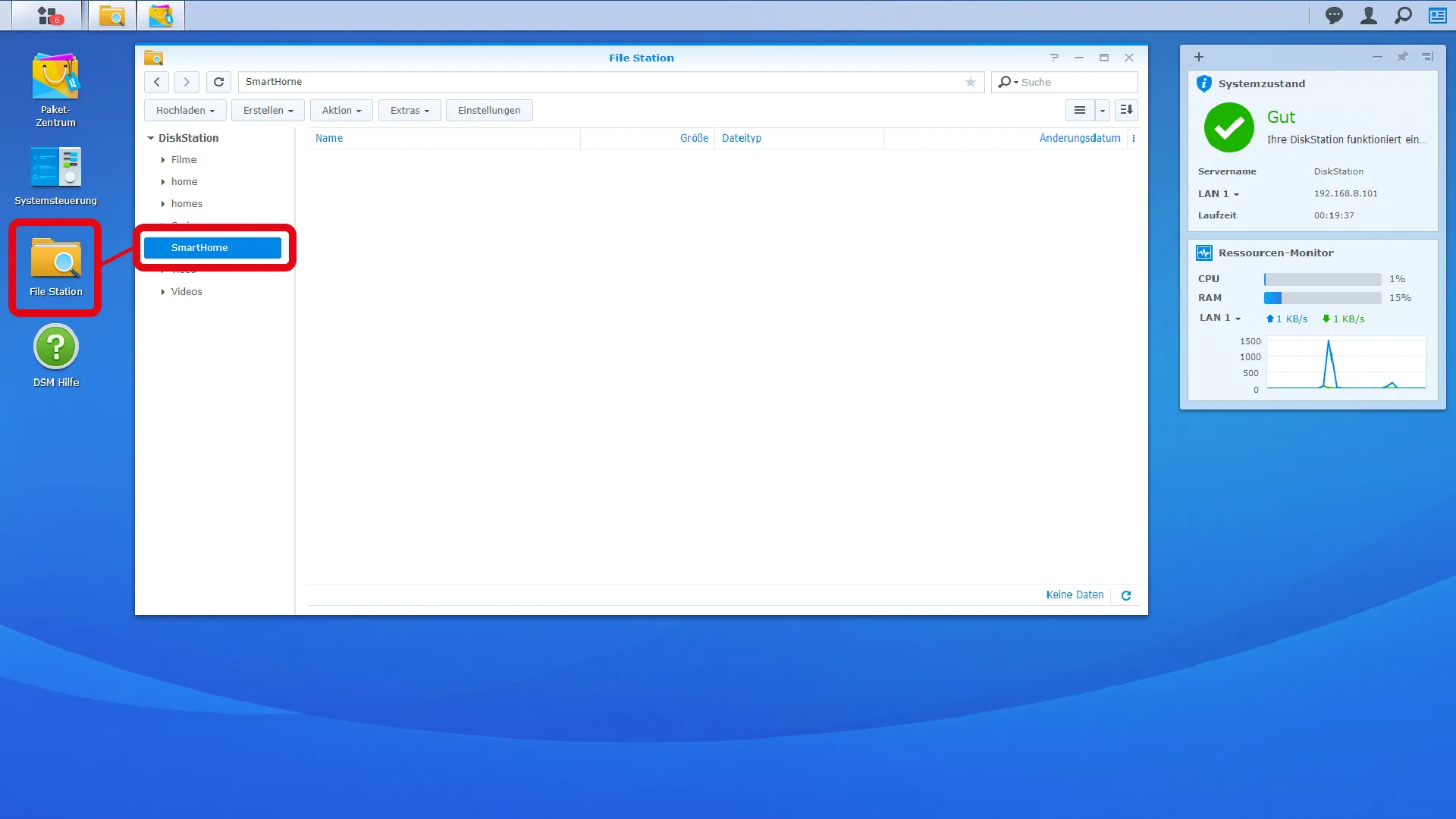This screenshot has height=819, width=1456.
Task: Go back in File Station navigation
Action: pyautogui.click(x=157, y=82)
